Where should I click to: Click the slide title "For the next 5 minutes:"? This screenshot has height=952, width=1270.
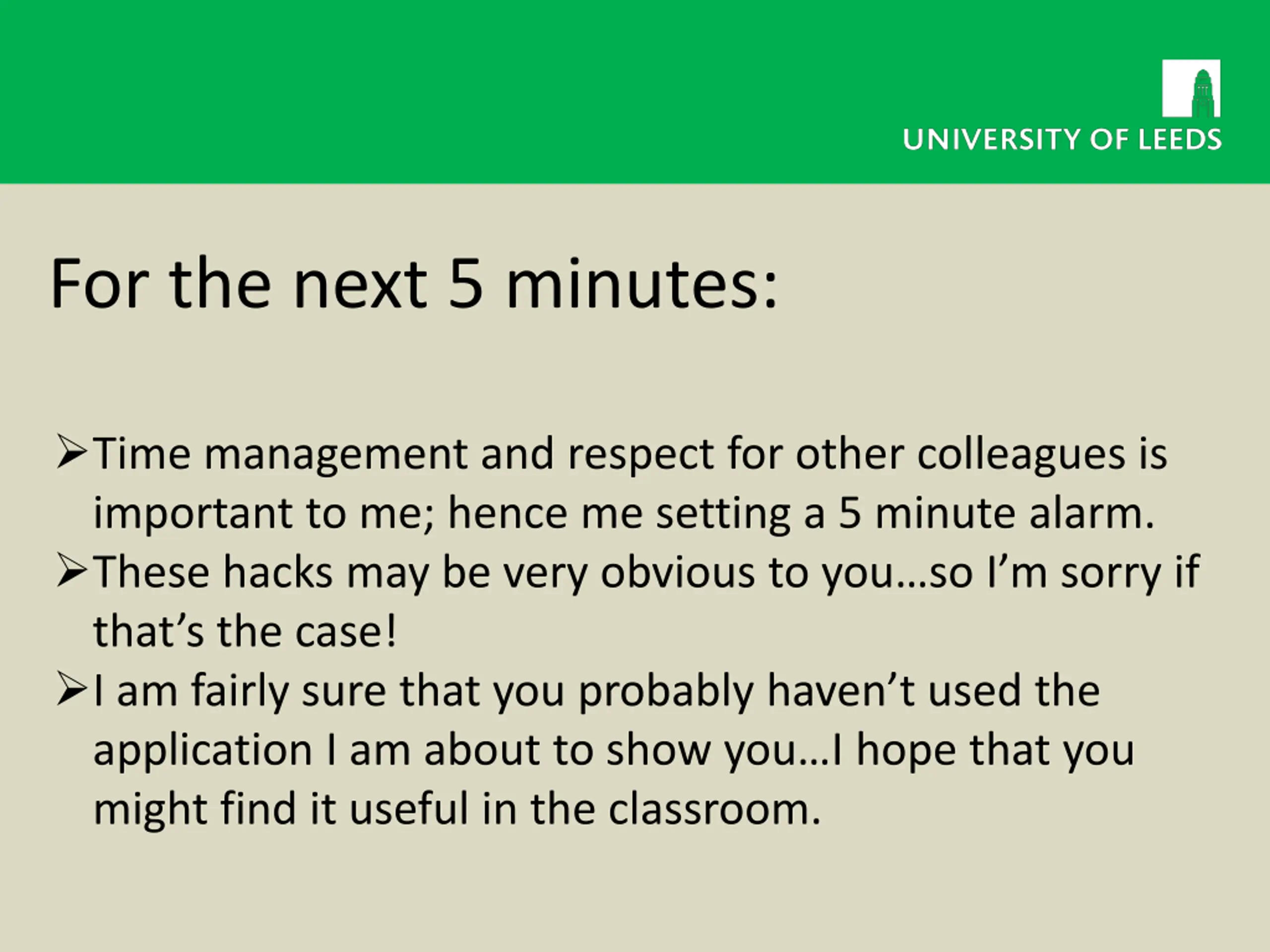tap(413, 284)
